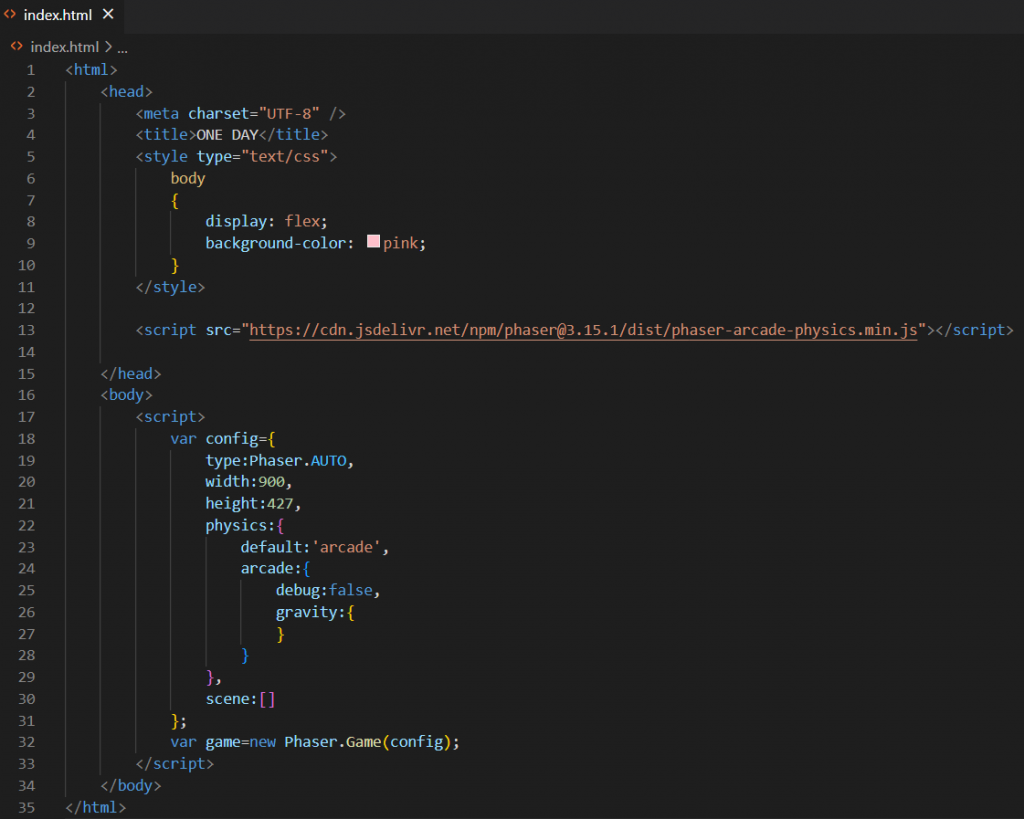Click the CSS body selector
1024x819 pixels.
188,178
